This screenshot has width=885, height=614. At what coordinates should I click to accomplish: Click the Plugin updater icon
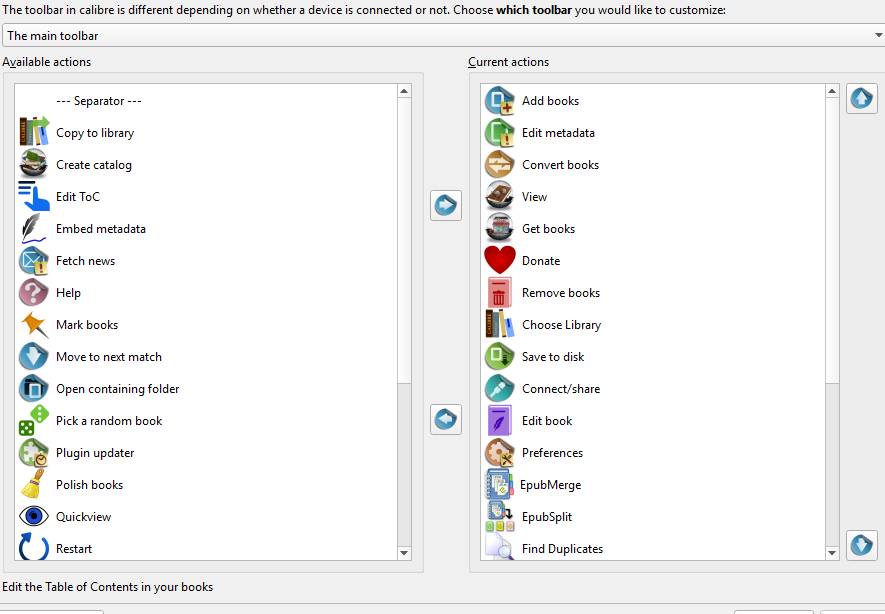click(x=34, y=452)
